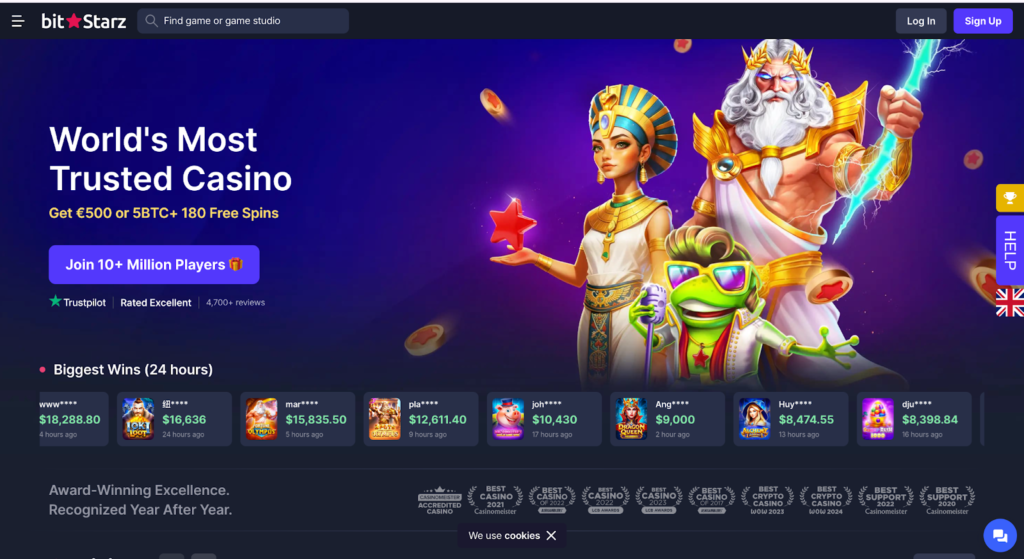Open the cookies policy link

tap(522, 535)
